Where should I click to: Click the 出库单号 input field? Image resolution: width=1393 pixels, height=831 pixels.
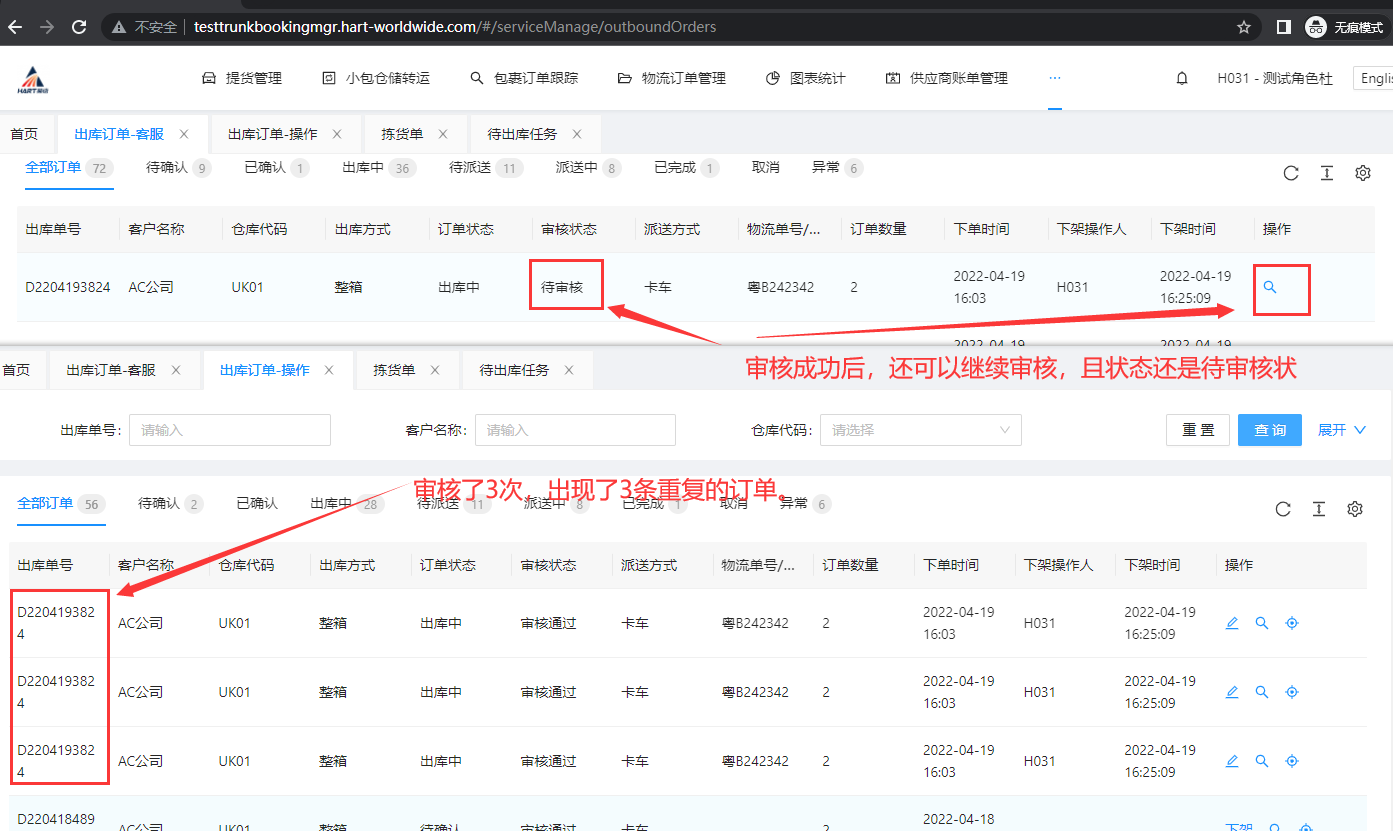point(230,430)
